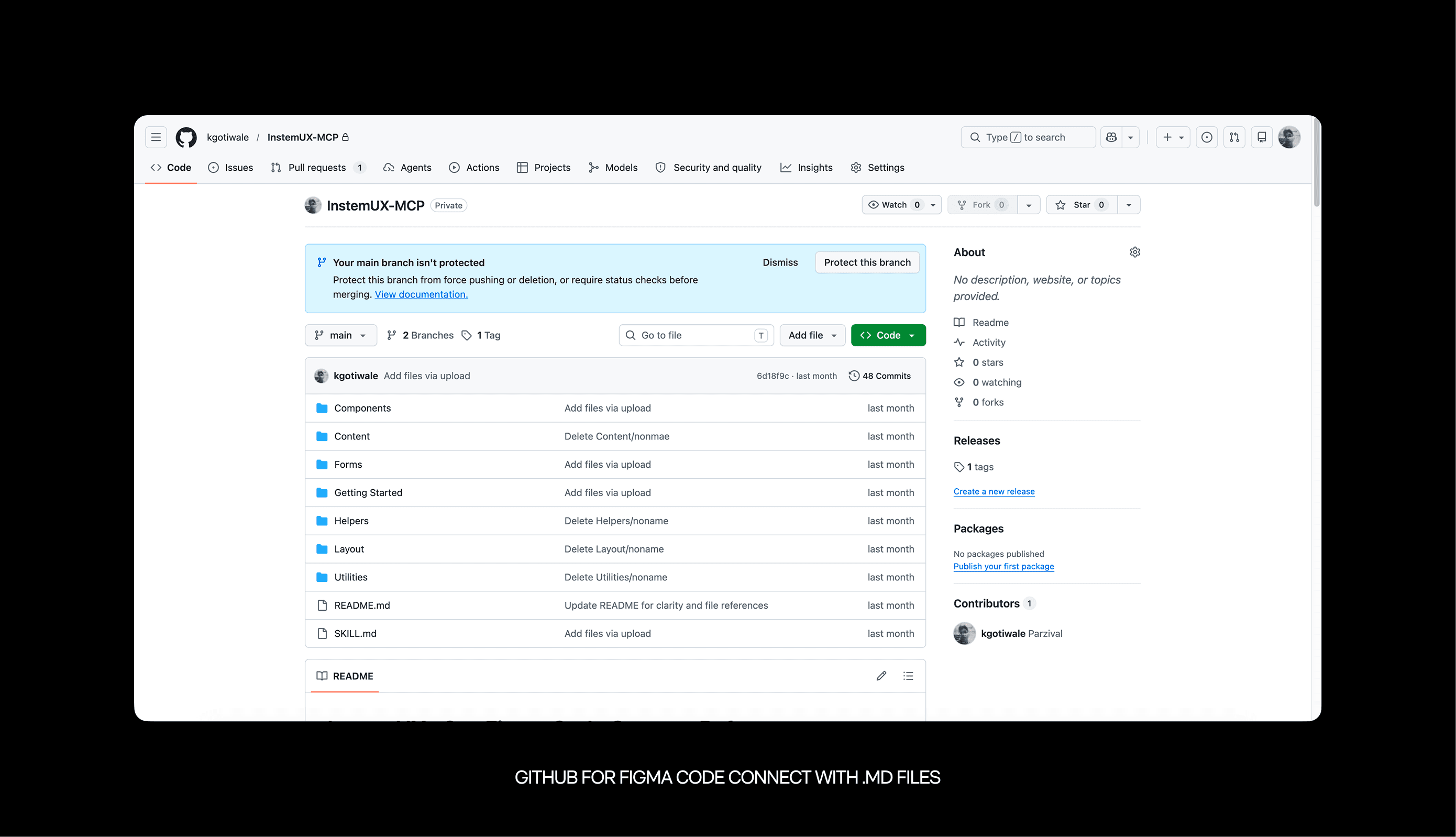Open the user profile avatar menu
The image size is (1456, 837).
tap(1289, 137)
